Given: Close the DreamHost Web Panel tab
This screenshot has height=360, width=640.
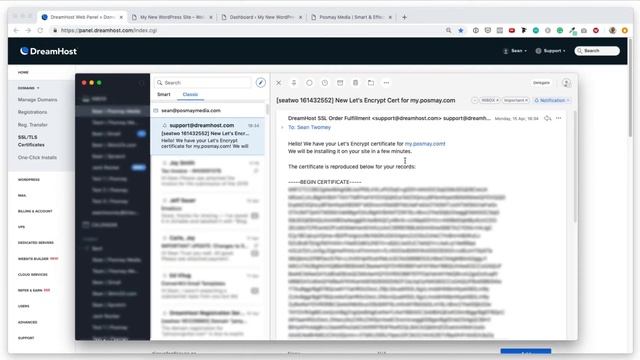Looking at the screenshot, I should tap(121, 17).
